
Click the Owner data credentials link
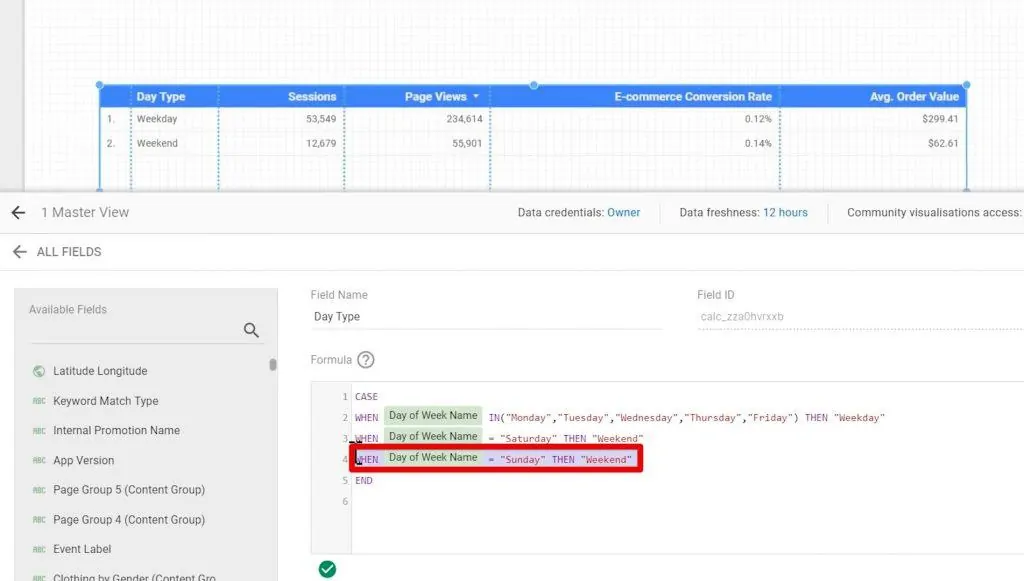coord(623,212)
